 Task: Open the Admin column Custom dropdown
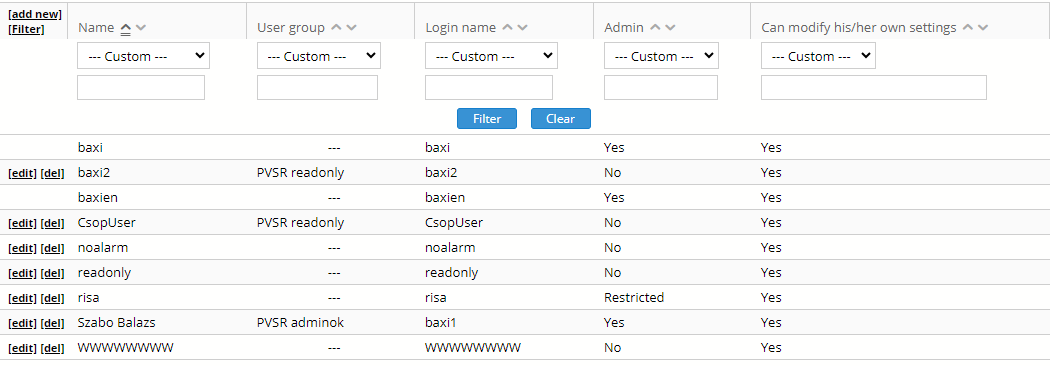click(661, 57)
